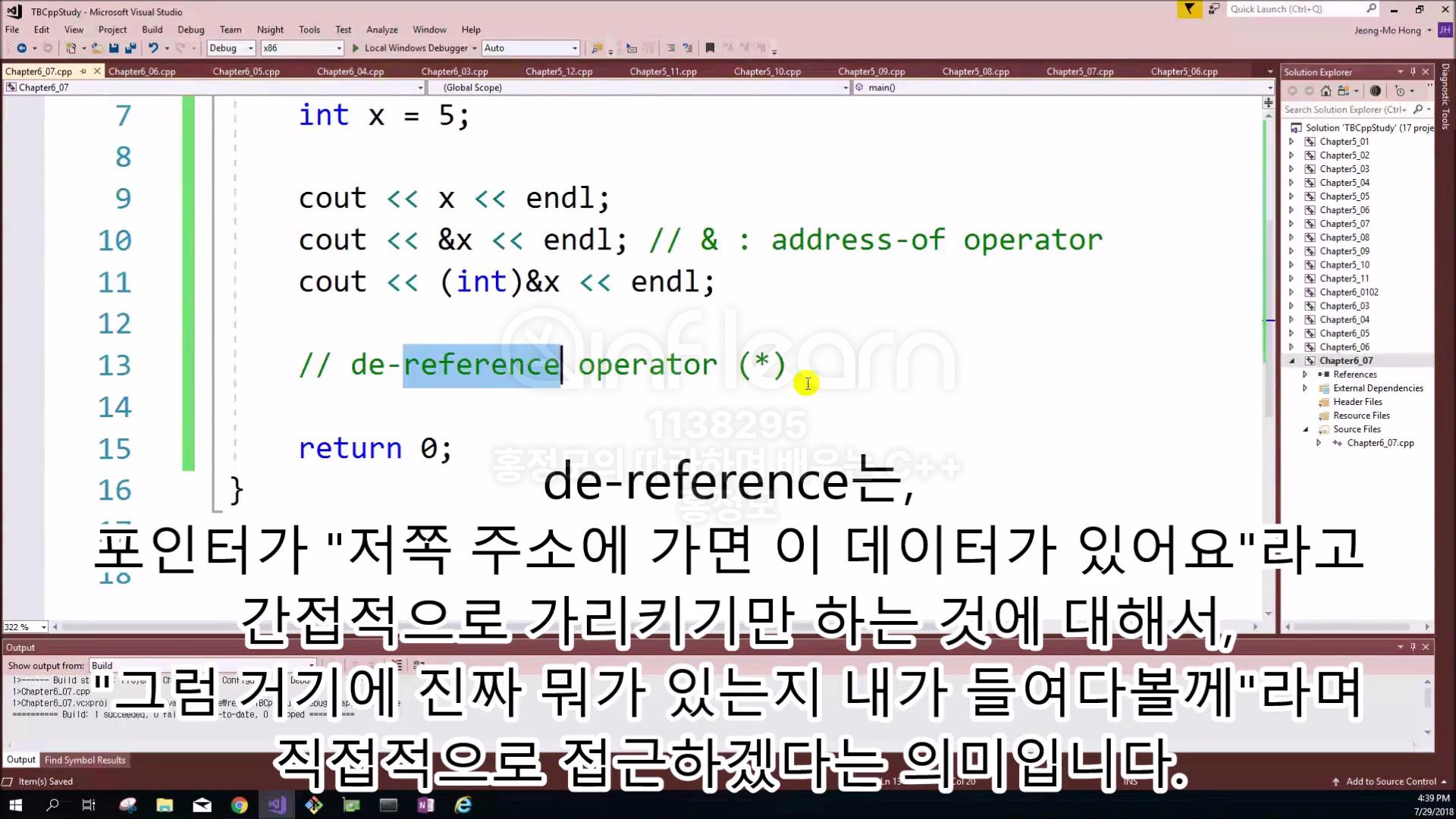Click the Navigate Backward arrow icon
The image size is (1456, 819).
21,48
